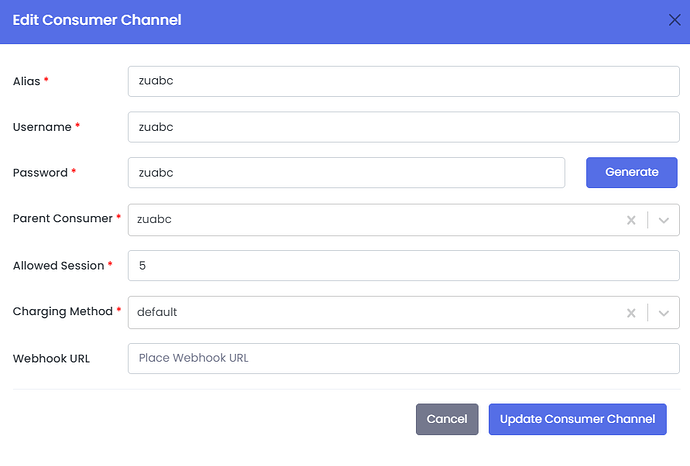
Task: Open the Charging Method select box
Action: (x=370, y=312)
